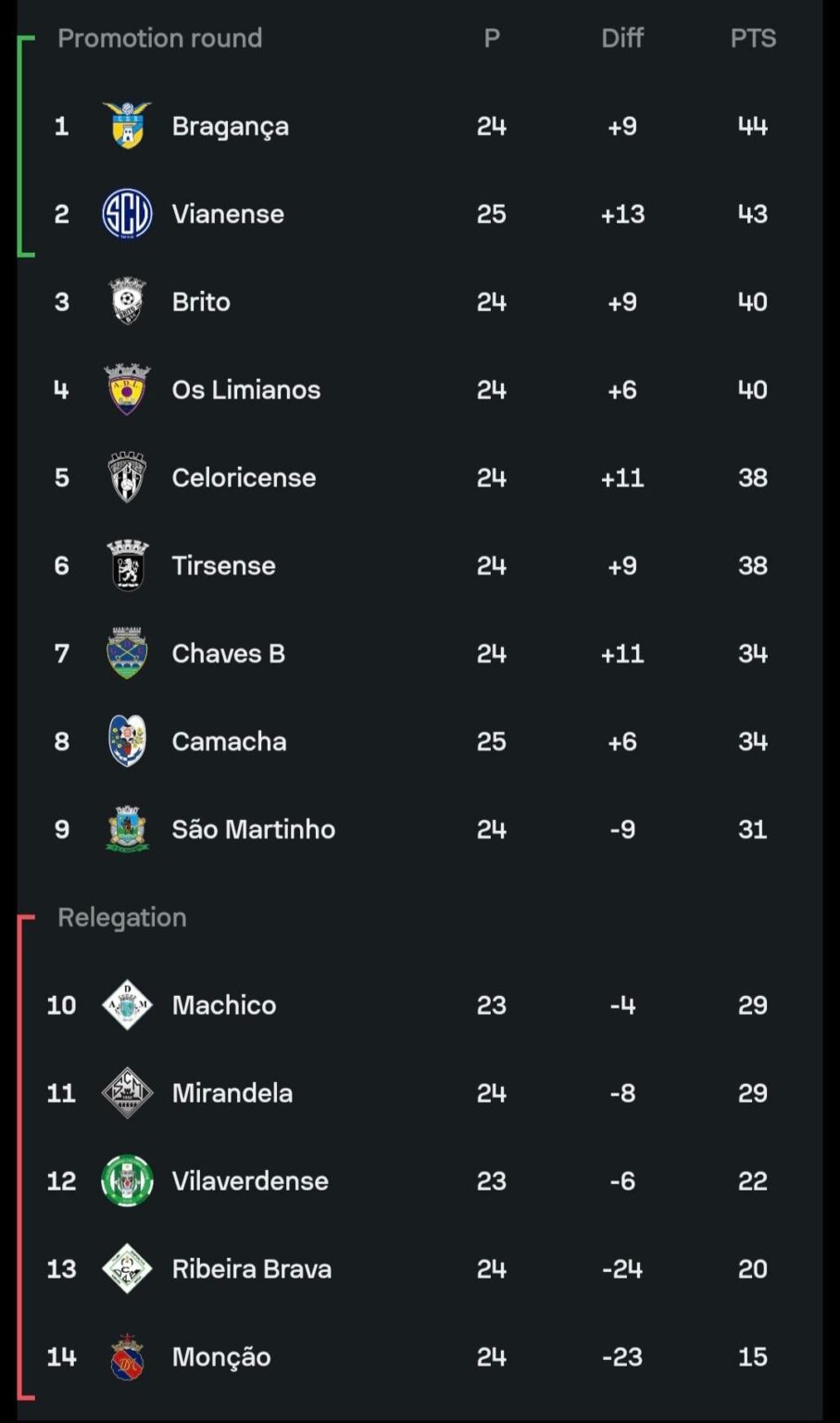Select the Relegation section header
The width and height of the screenshot is (840, 1423).
coord(121,917)
